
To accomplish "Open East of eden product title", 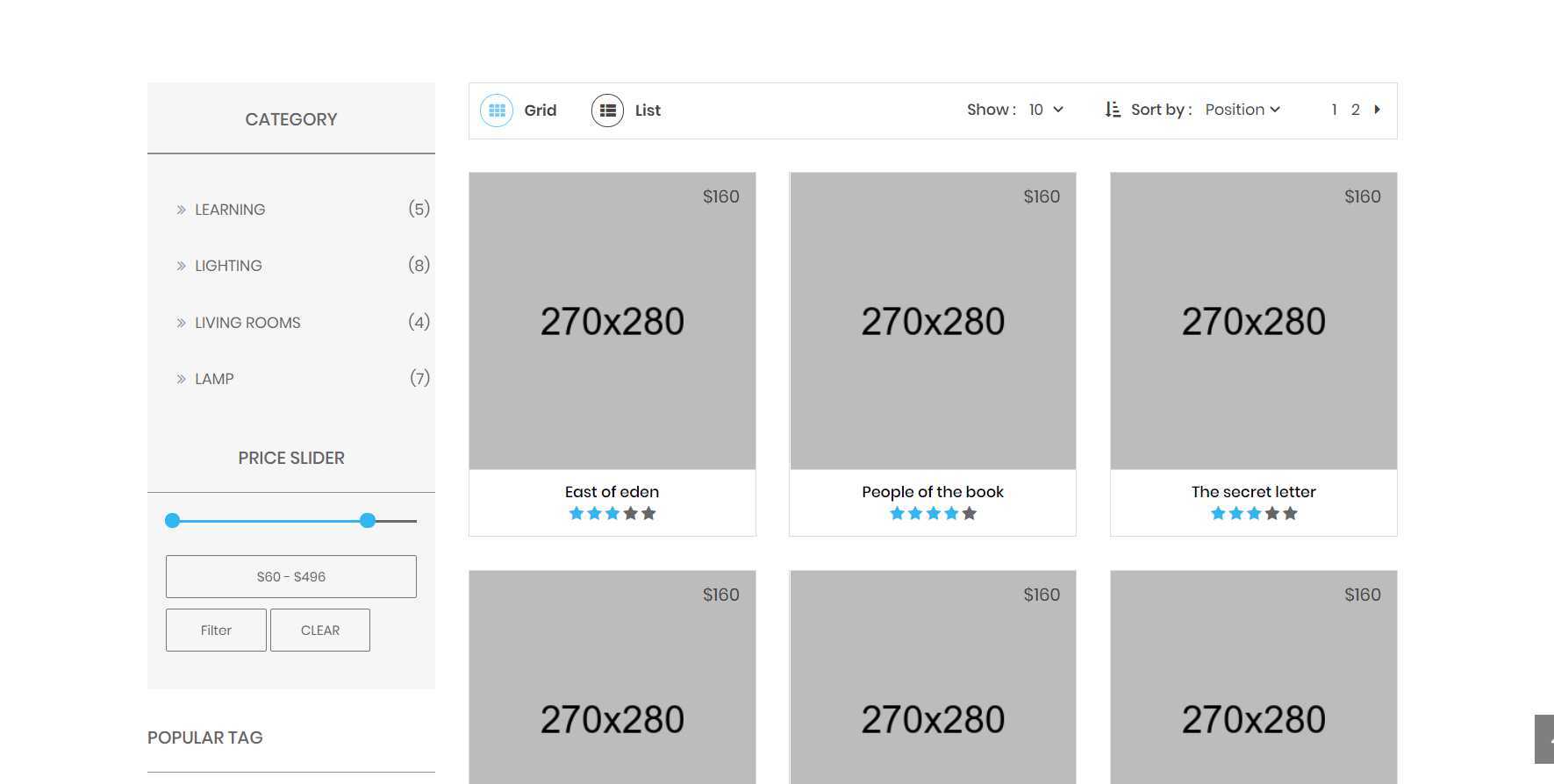I will point(612,492).
